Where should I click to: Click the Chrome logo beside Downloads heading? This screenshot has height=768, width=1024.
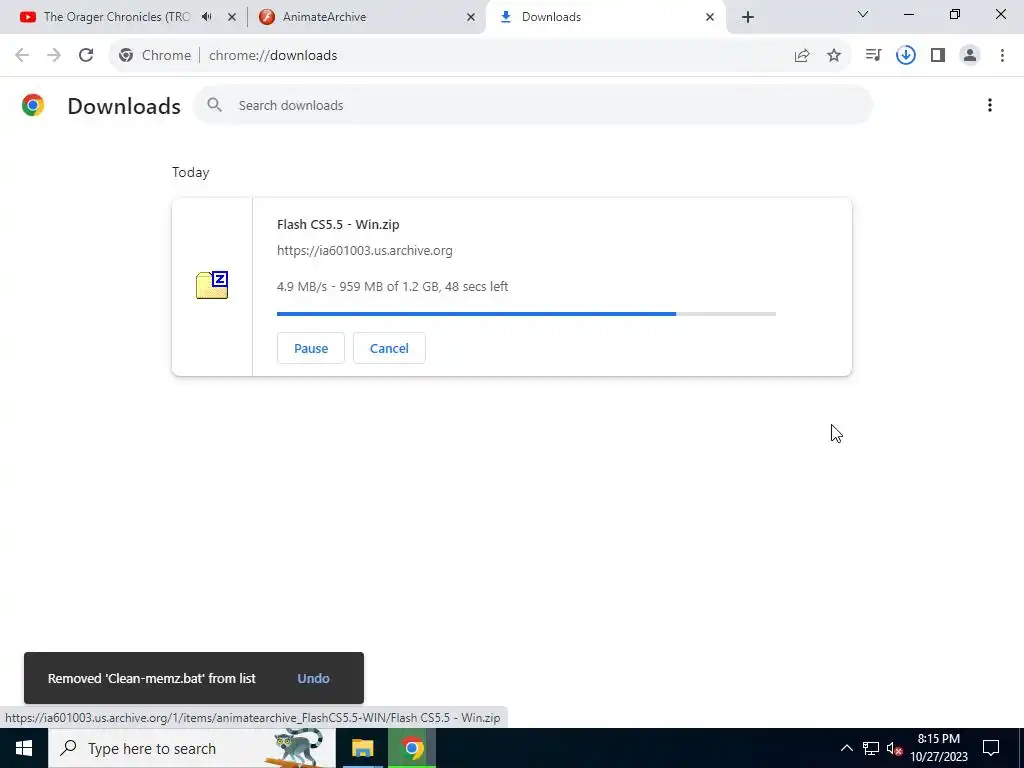click(x=33, y=105)
